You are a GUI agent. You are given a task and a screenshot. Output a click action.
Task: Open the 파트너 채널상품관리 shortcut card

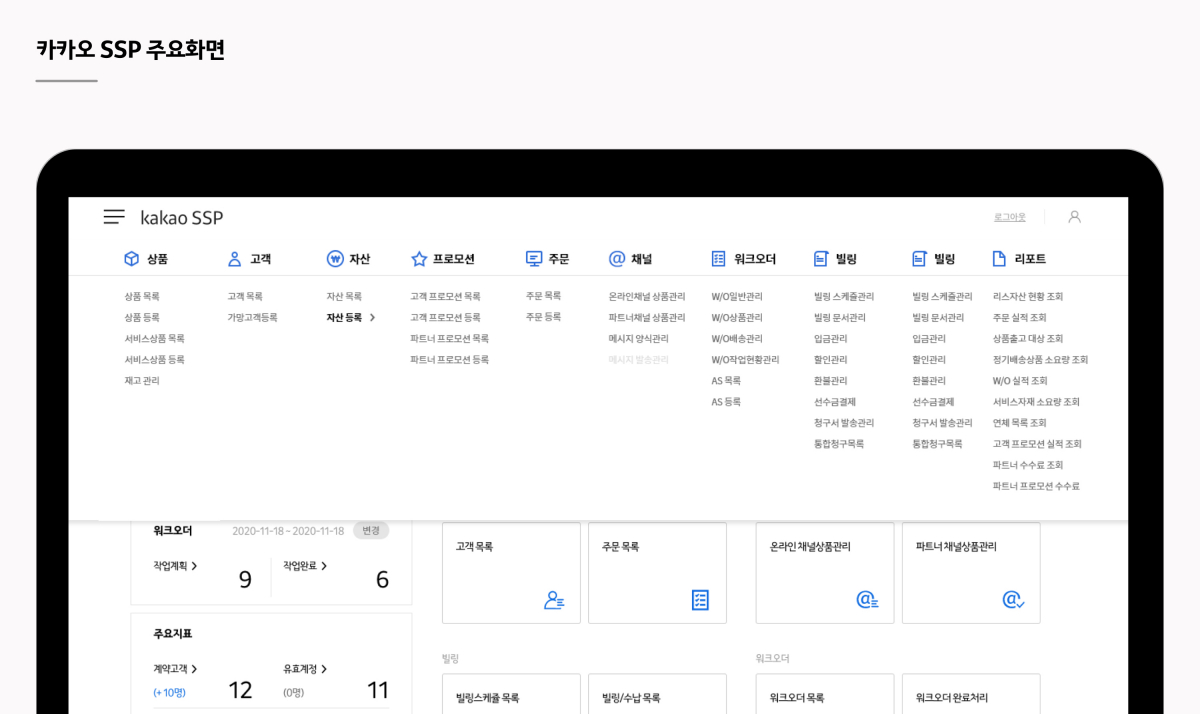coord(970,573)
